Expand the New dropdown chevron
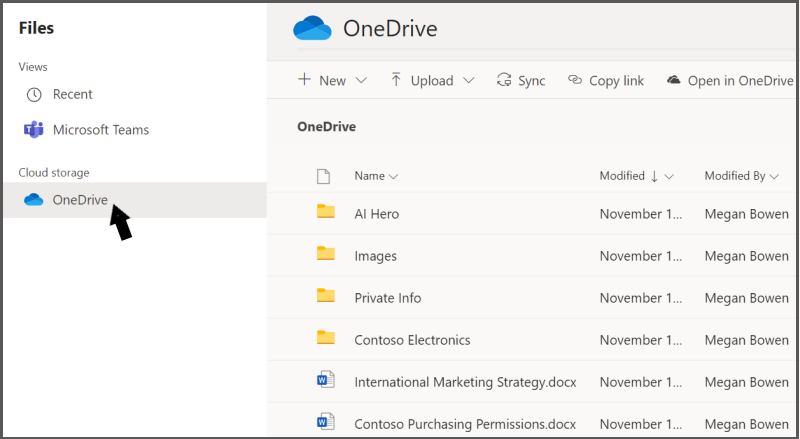The image size is (800, 439). click(x=361, y=81)
